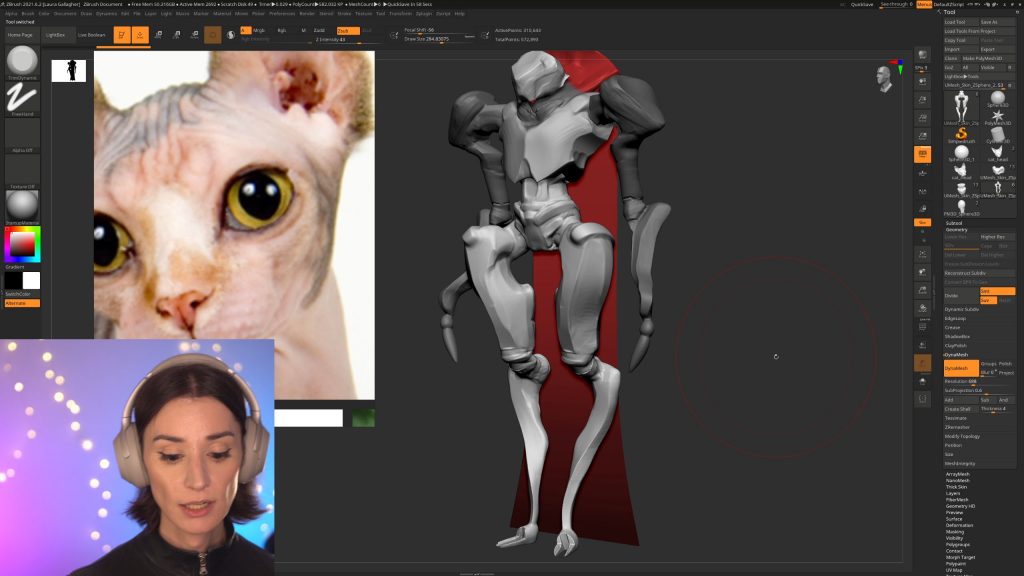The height and width of the screenshot is (576, 1024).
Task: Click the Save As button
Action: tap(997, 22)
